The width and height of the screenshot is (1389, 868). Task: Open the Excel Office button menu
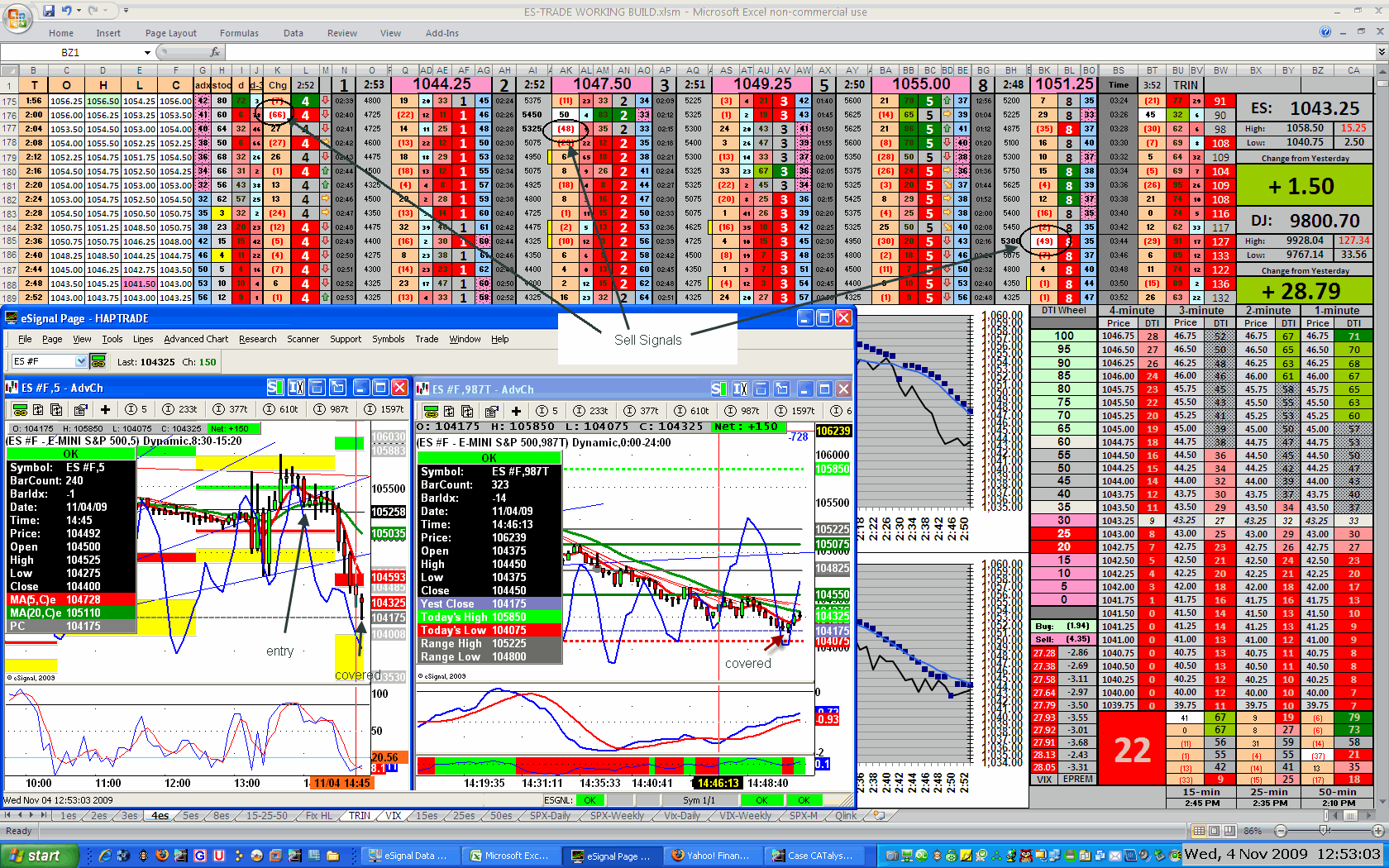[x=17, y=17]
